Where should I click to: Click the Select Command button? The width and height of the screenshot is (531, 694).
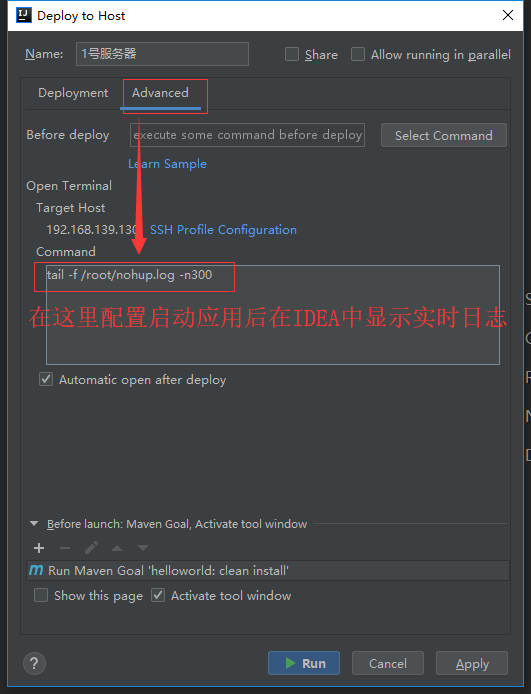444,135
